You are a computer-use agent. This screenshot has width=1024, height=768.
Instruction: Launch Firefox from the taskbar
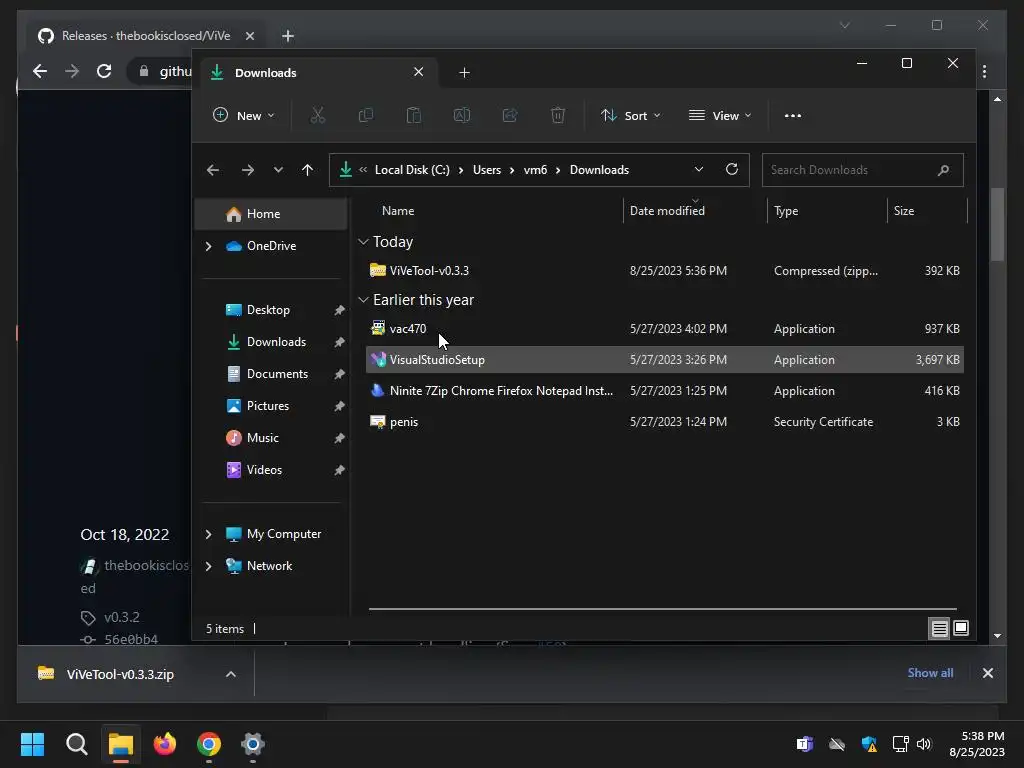coord(165,744)
